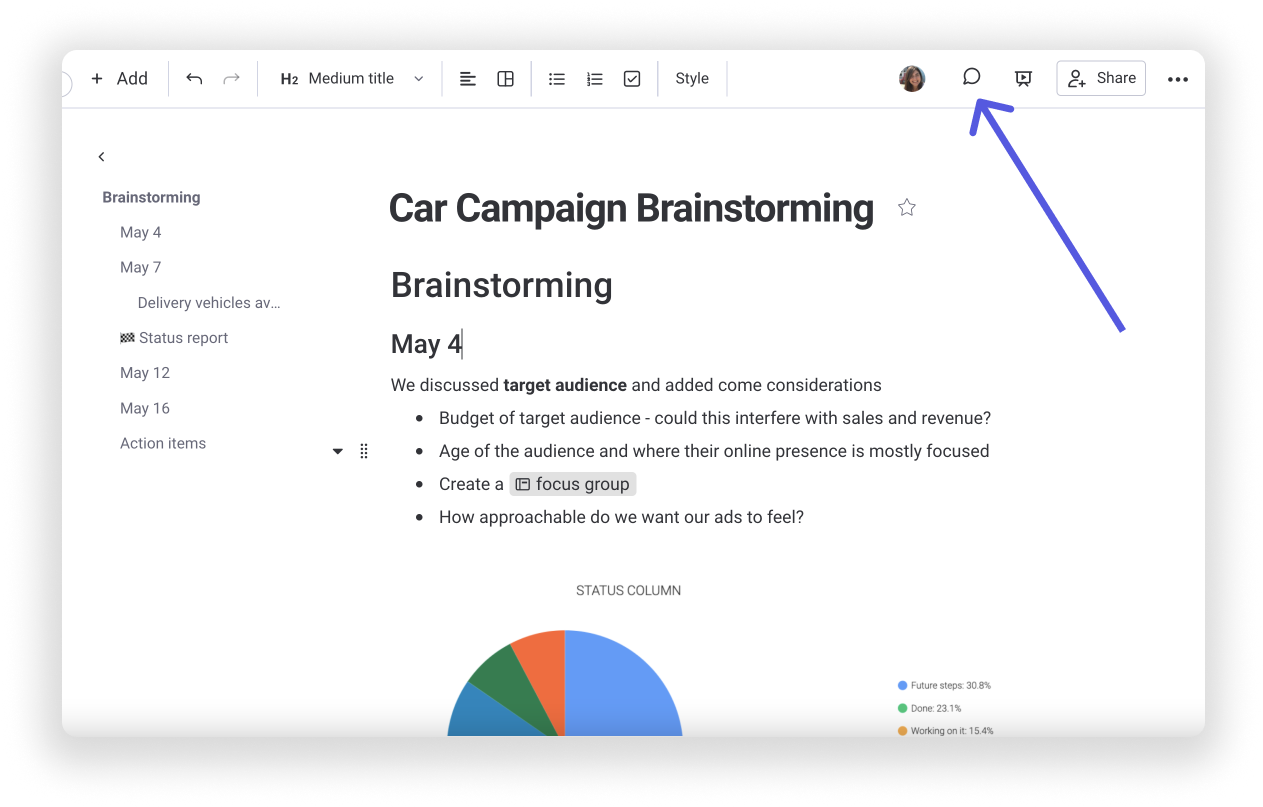Click the 'Working on it: 15.4%' legend entry
Viewport: 1263px width, 807px height.
(x=945, y=731)
